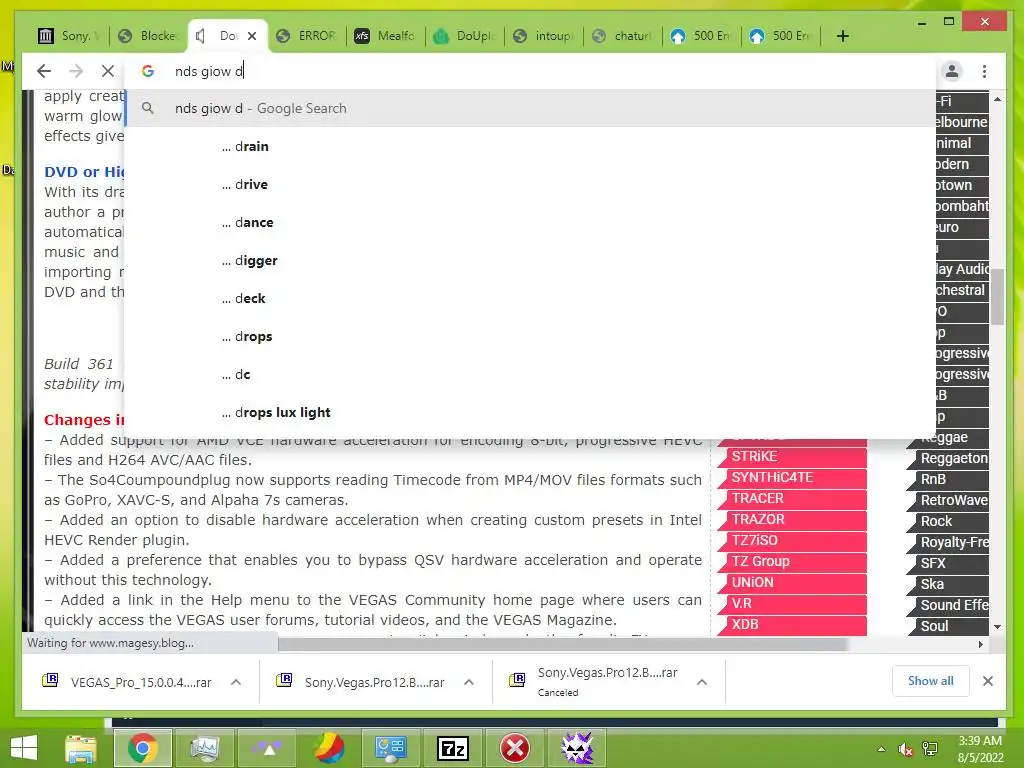1024x768 pixels.
Task: Switch to the first 500 Err tab
Action: (702, 36)
